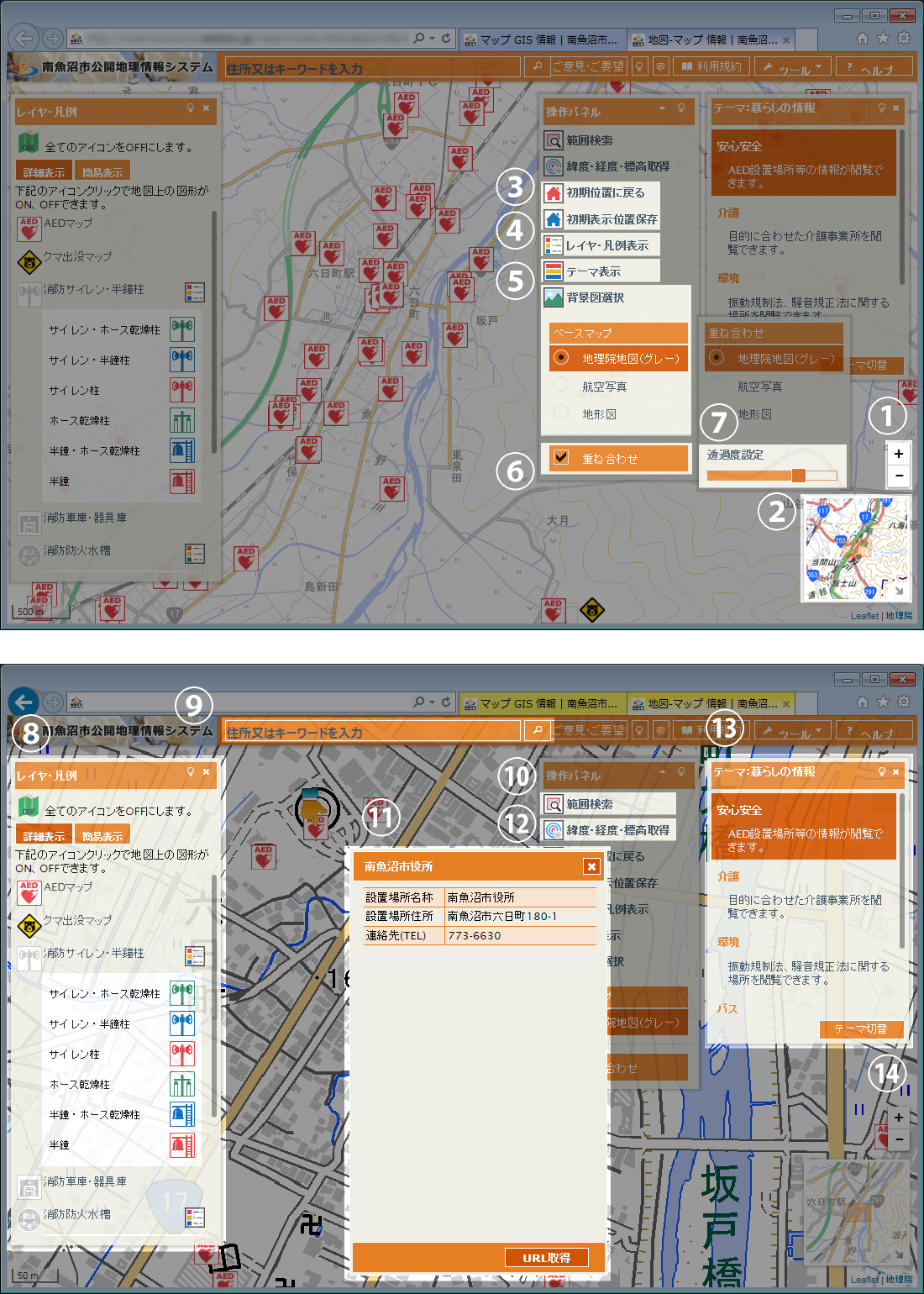
Task: Expand the 消防防火水槽 legend icon in the 500 m map window
Action: pos(195,553)
